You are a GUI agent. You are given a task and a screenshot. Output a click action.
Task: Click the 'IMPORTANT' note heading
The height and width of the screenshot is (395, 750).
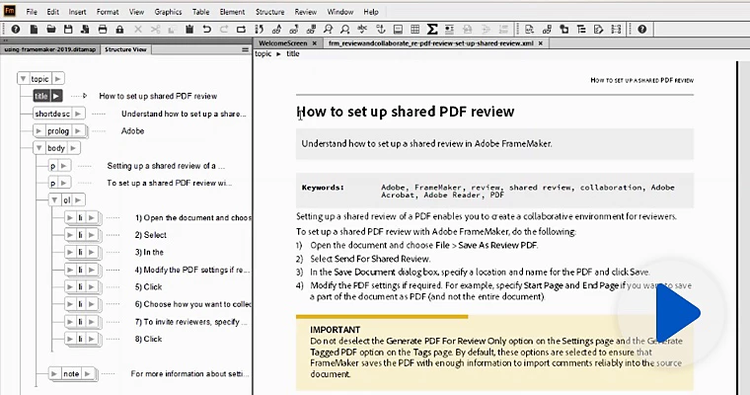(335, 329)
